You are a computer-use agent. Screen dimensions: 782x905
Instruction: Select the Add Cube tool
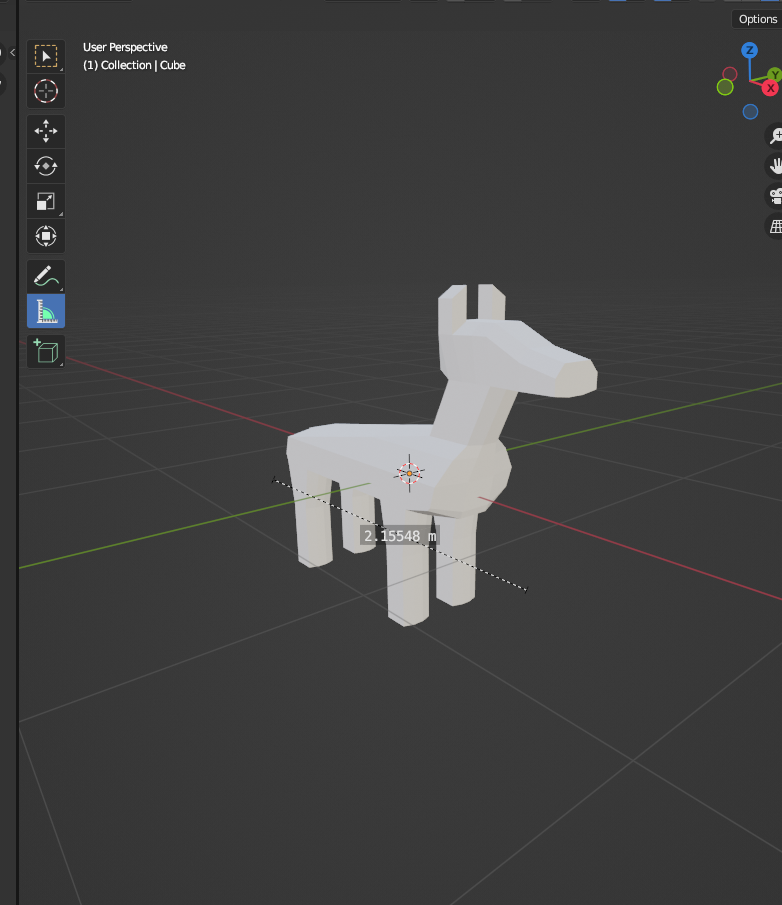tap(46, 351)
